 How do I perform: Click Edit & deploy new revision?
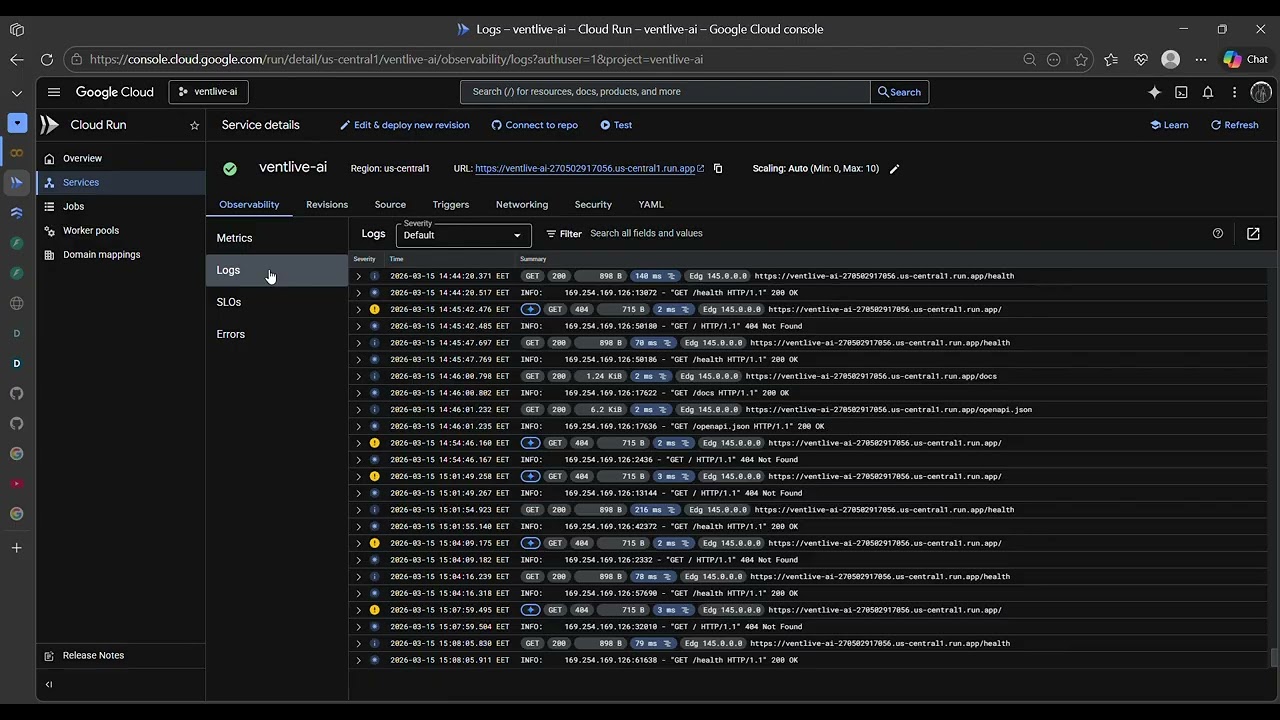(x=404, y=125)
